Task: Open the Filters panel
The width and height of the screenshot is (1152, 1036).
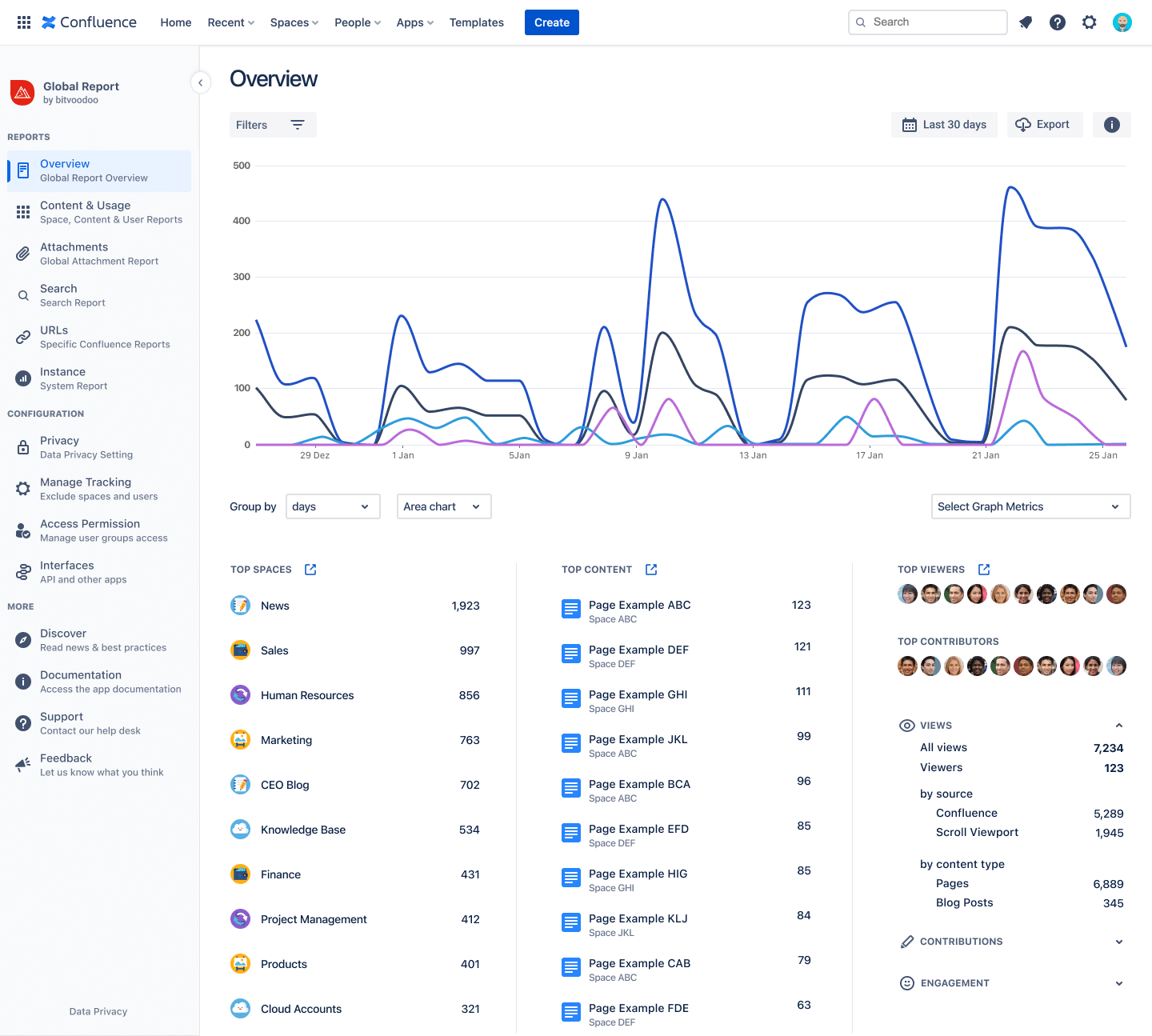Action: pos(273,124)
